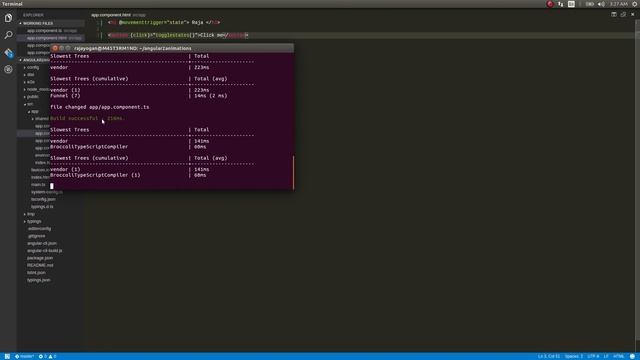The width and height of the screenshot is (640, 360).
Task: Open the Search view in activity bar
Action: pyautogui.click(x=8, y=35)
